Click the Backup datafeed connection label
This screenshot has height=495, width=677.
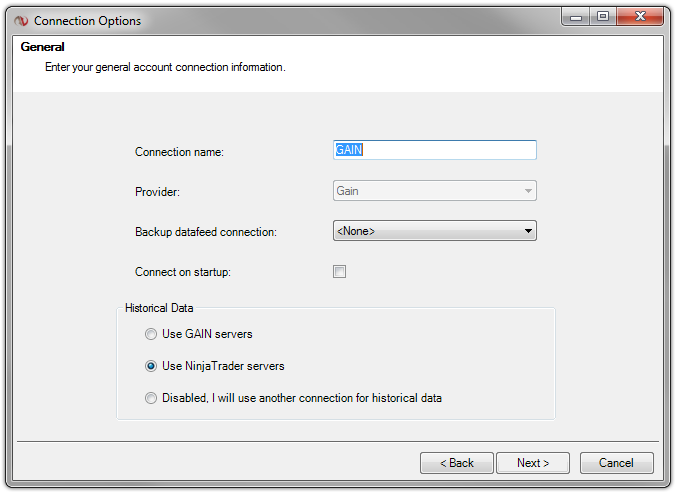tap(206, 232)
